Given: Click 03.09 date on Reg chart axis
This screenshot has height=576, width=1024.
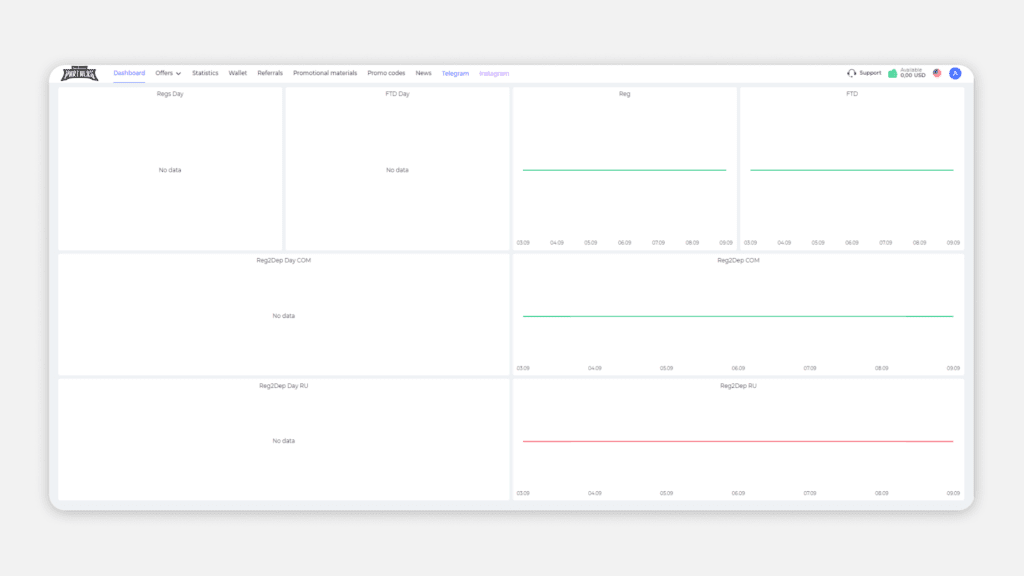Looking at the screenshot, I should tap(523, 243).
